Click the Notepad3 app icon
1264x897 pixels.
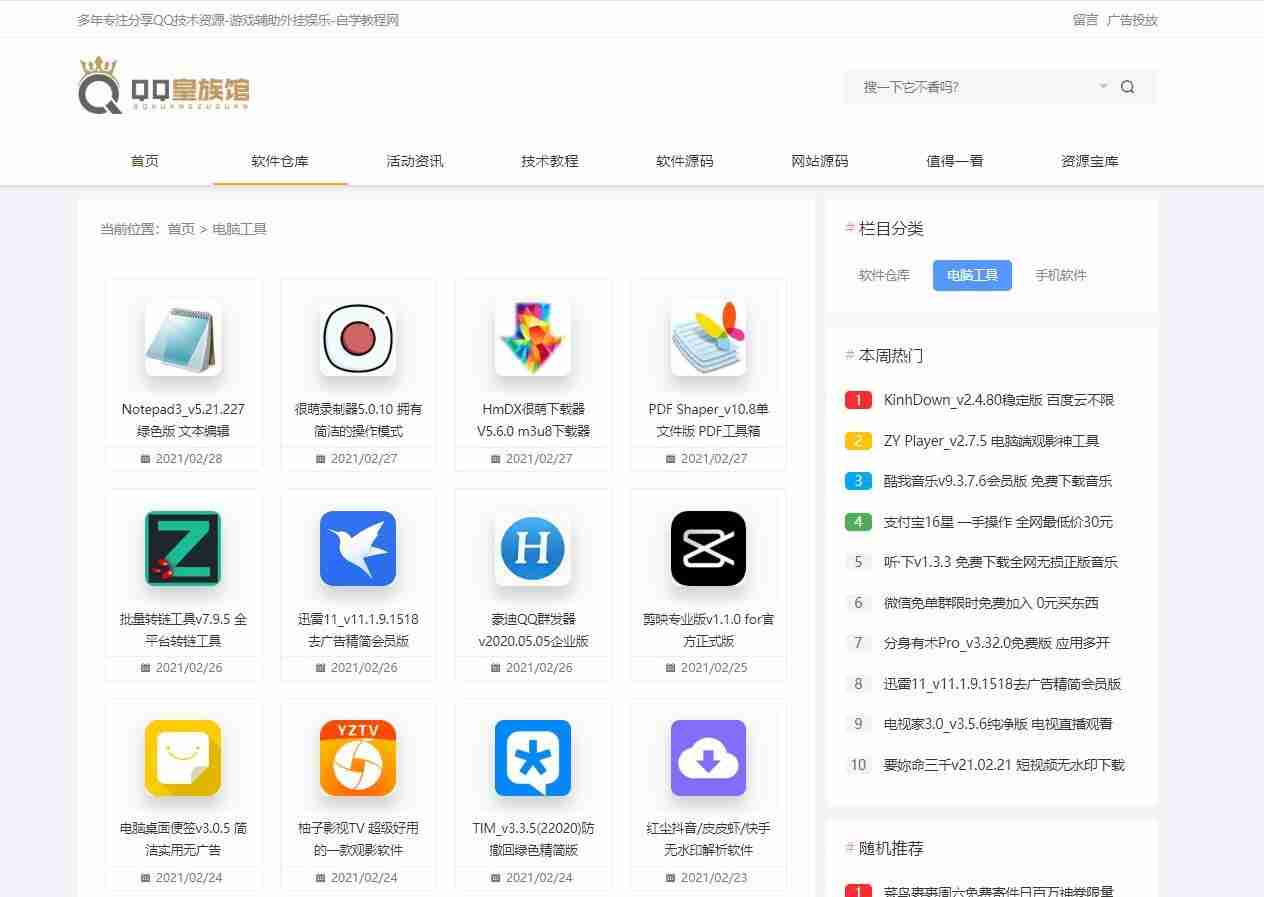click(x=183, y=338)
